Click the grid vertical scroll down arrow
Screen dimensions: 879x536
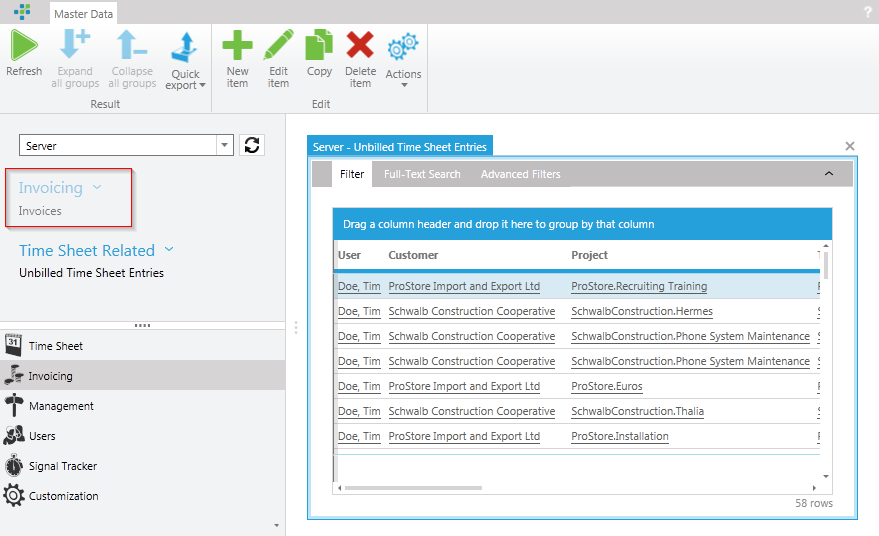coord(826,476)
